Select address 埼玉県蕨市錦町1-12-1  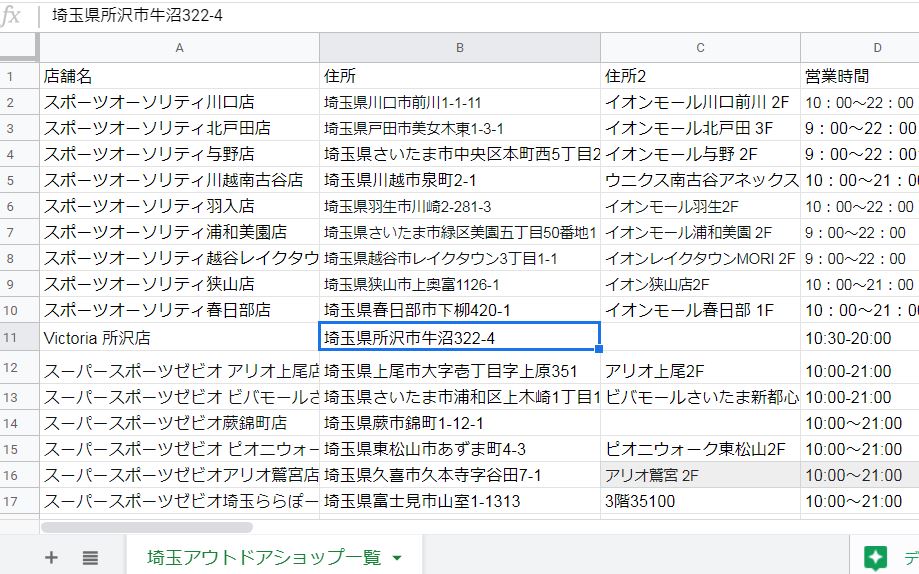[x=460, y=423]
